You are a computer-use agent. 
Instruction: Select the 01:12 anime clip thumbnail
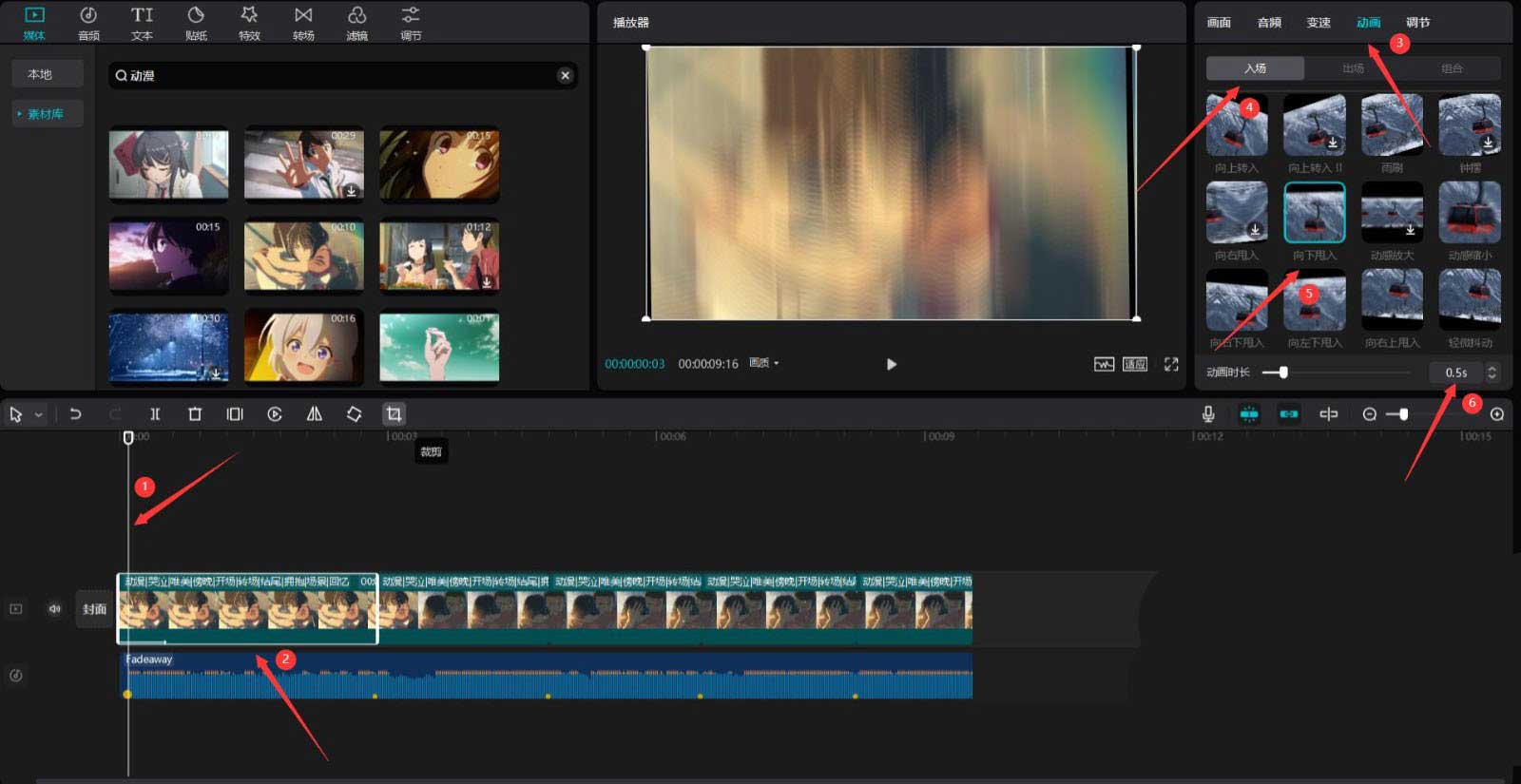point(439,256)
